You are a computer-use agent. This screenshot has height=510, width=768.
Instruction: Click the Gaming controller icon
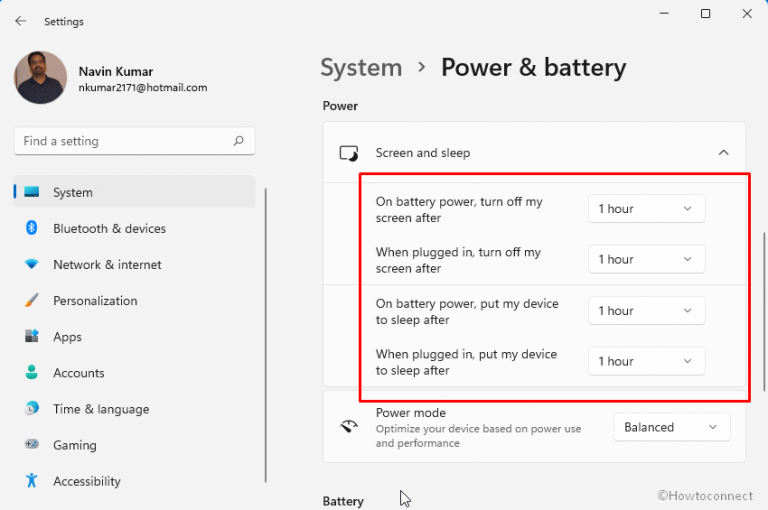pyautogui.click(x=32, y=444)
